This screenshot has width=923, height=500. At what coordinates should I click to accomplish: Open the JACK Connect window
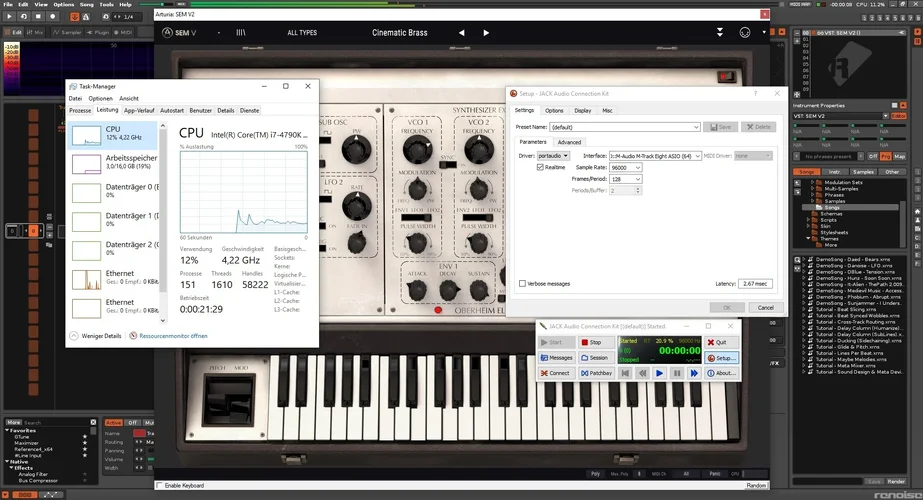point(555,373)
